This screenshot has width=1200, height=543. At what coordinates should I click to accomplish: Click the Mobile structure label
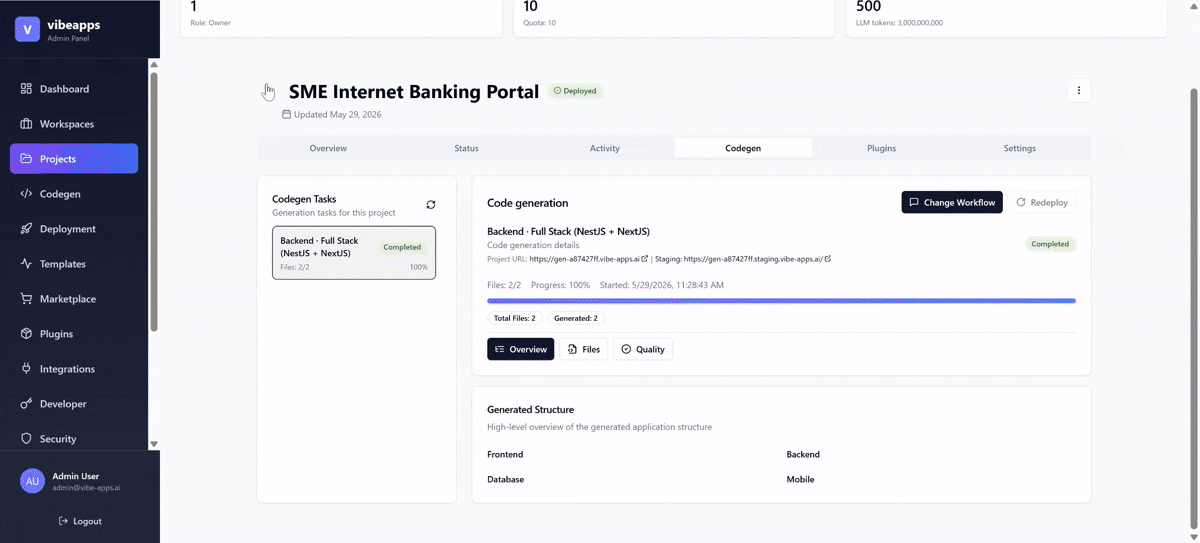click(800, 479)
